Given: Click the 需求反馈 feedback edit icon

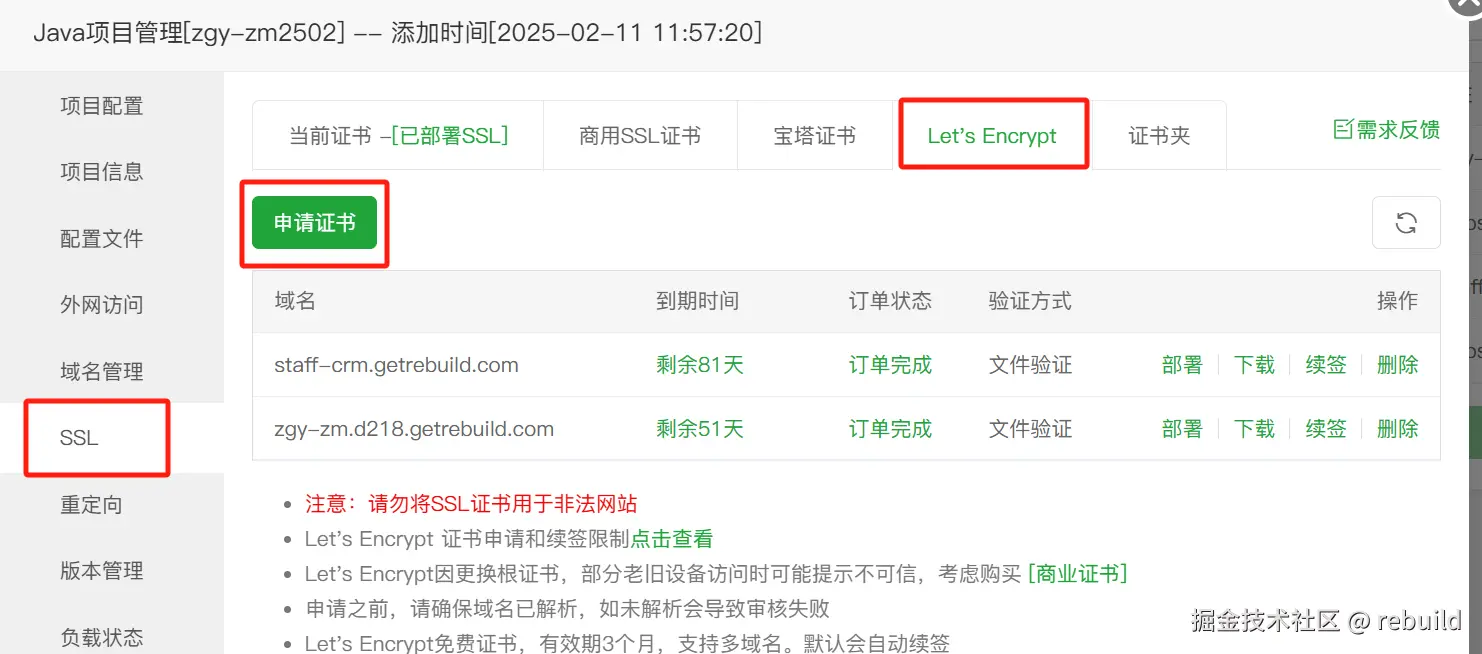Looking at the screenshot, I should pyautogui.click(x=1343, y=129).
